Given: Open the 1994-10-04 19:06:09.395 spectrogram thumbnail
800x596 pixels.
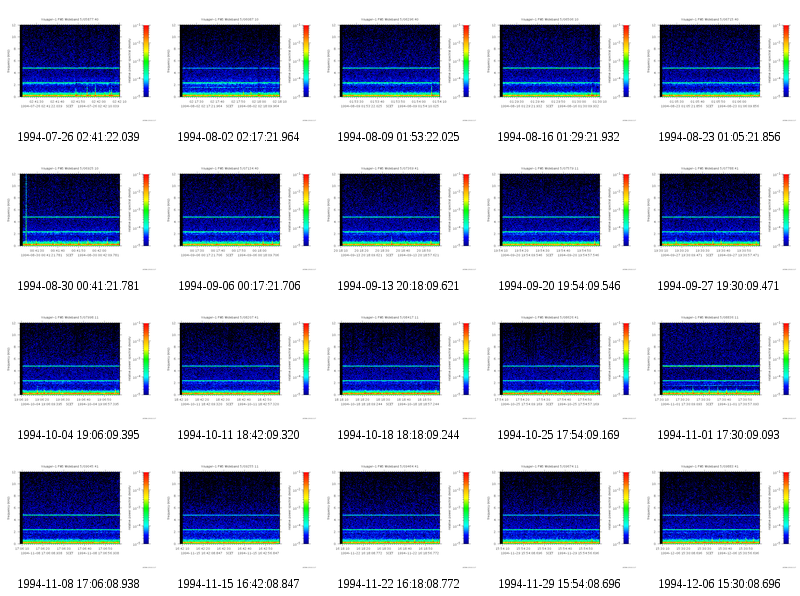Looking at the screenshot, I should (x=79, y=367).
